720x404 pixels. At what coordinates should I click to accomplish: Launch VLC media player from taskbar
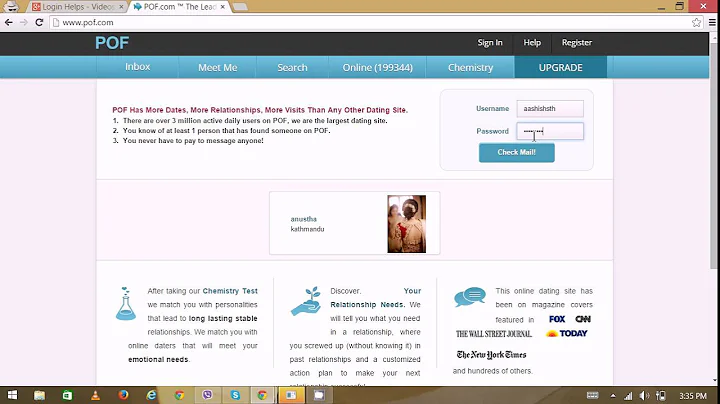(x=95, y=395)
